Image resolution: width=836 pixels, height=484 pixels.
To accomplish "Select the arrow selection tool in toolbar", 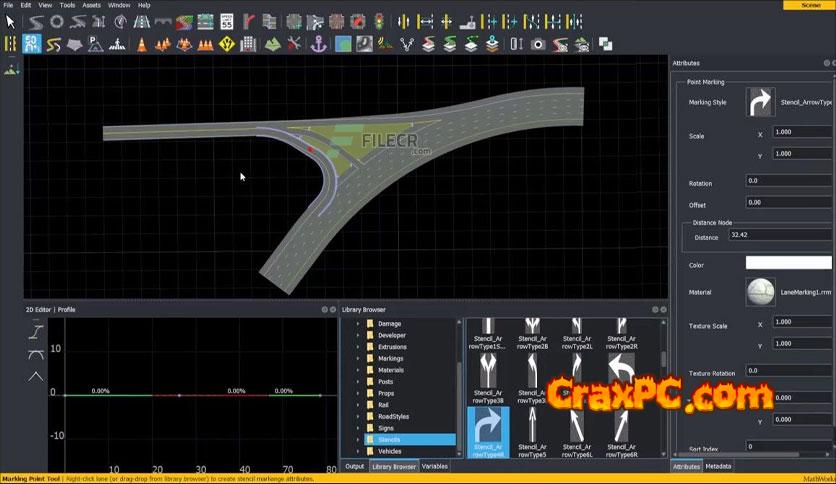I will [11, 21].
